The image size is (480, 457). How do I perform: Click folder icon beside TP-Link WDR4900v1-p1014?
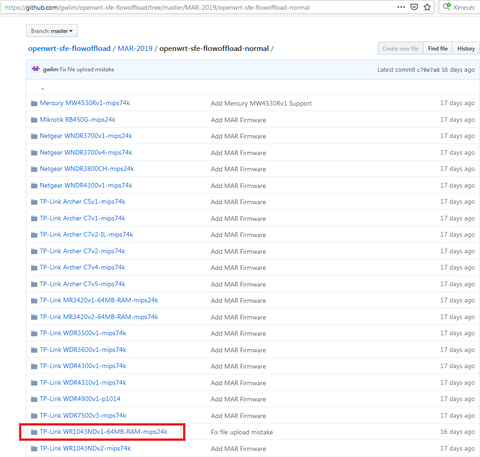[x=34, y=399]
